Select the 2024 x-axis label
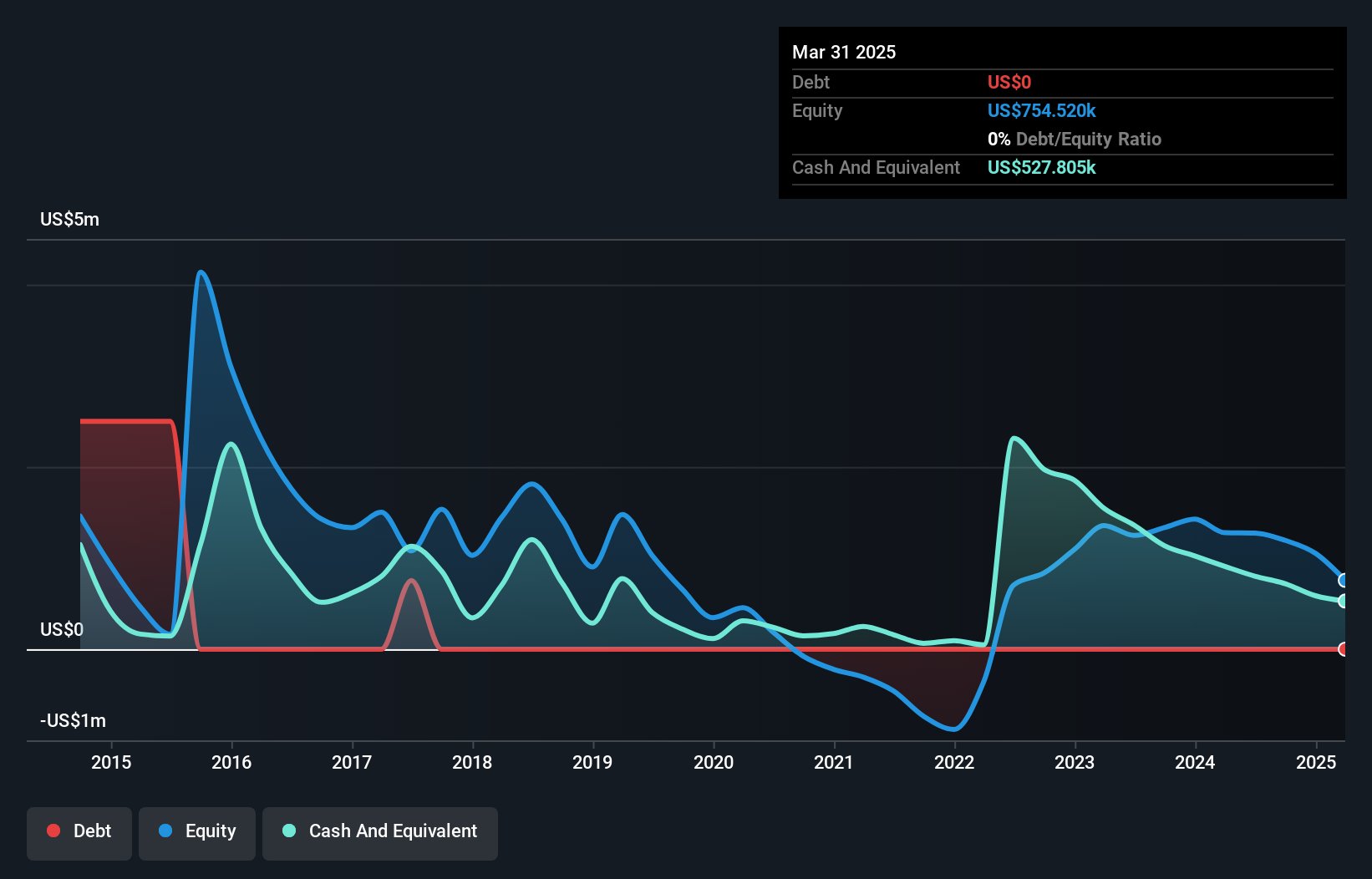1372x879 pixels. pyautogui.click(x=1195, y=762)
